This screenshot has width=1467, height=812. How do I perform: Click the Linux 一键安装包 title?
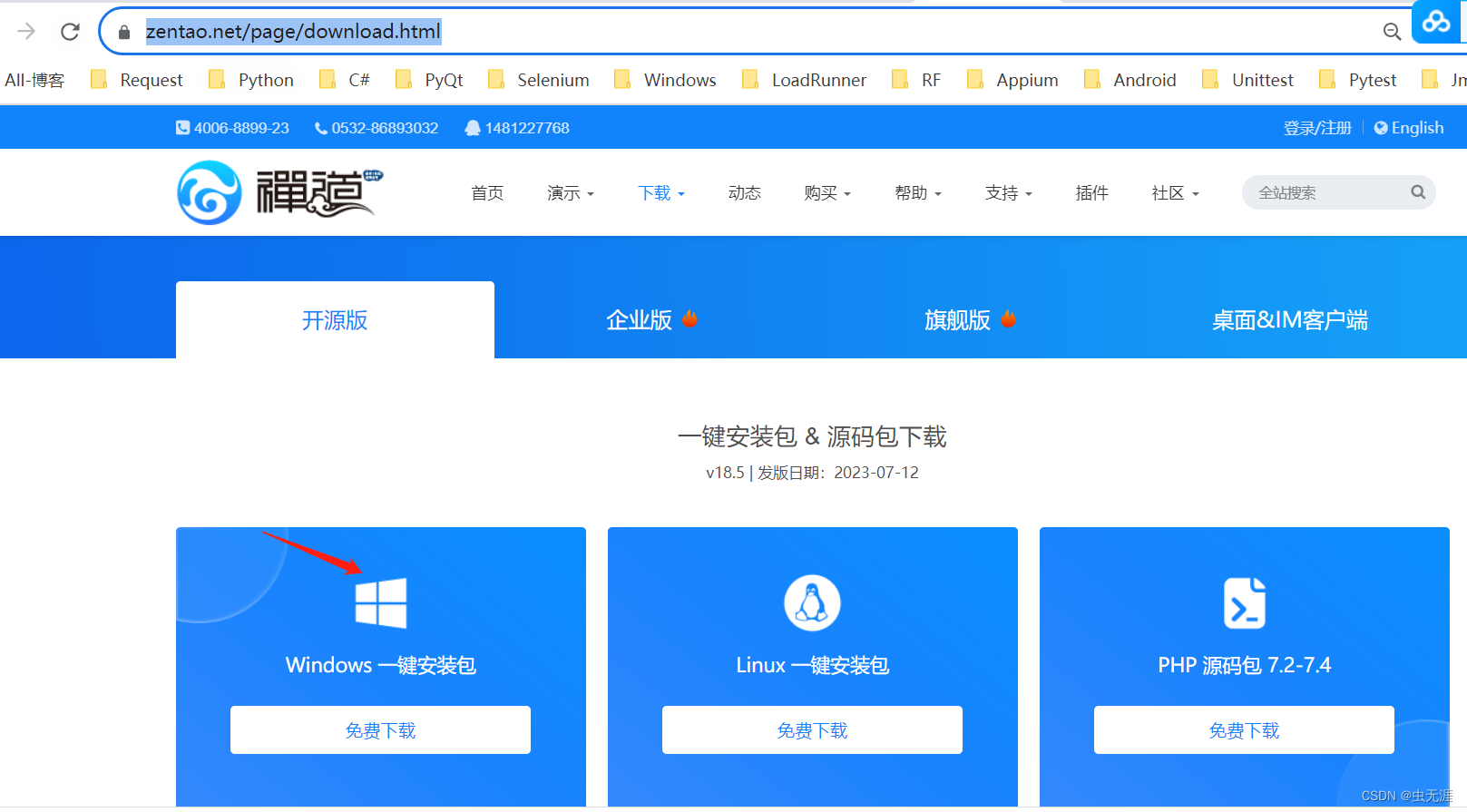click(812, 665)
